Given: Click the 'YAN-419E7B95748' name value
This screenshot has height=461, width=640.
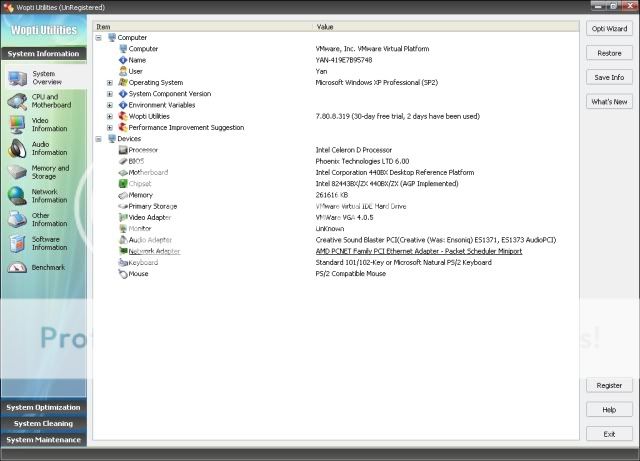Looking at the screenshot, I should click(x=344, y=60).
